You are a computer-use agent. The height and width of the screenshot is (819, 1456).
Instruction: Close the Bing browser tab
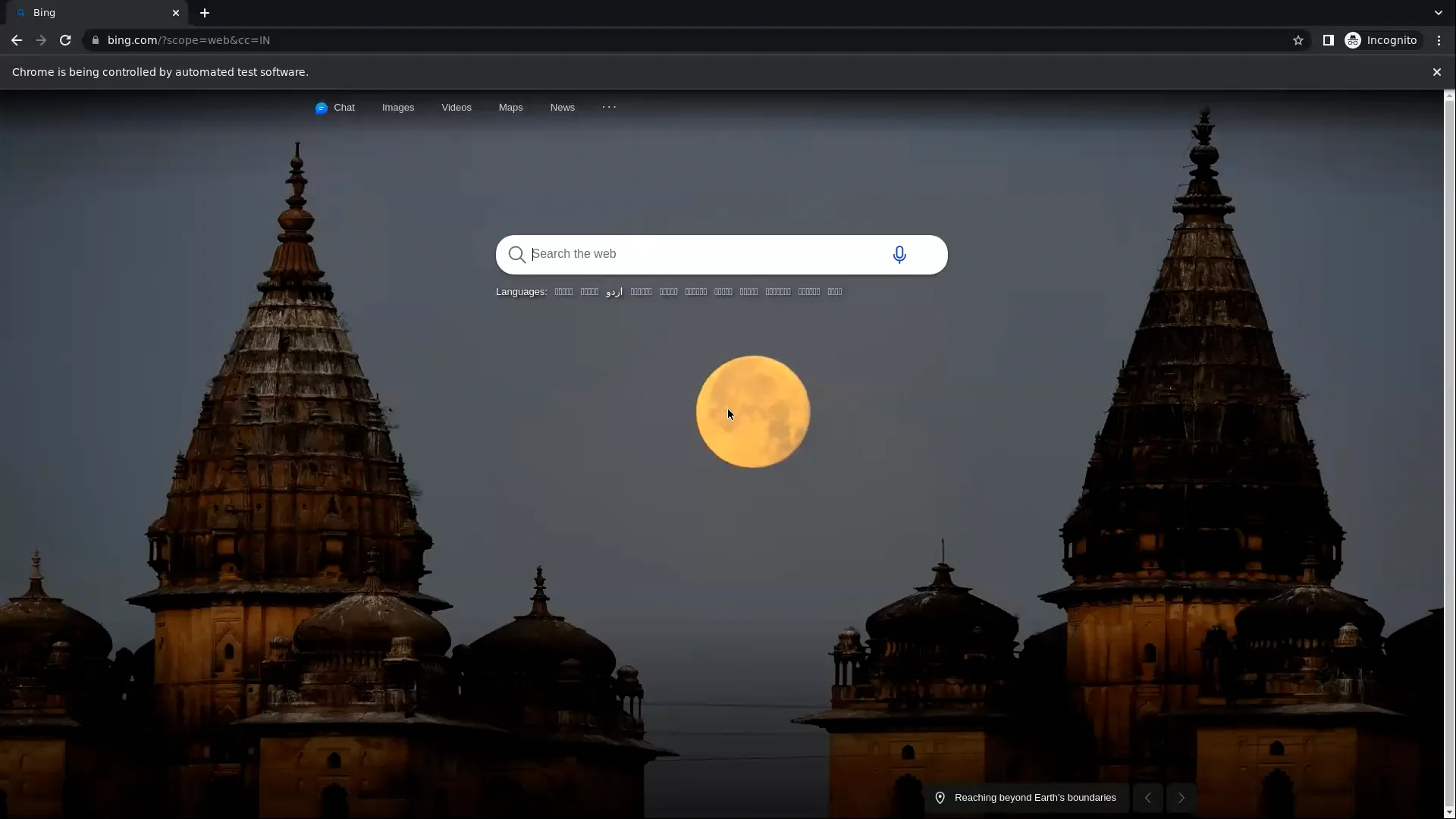pyautogui.click(x=176, y=13)
